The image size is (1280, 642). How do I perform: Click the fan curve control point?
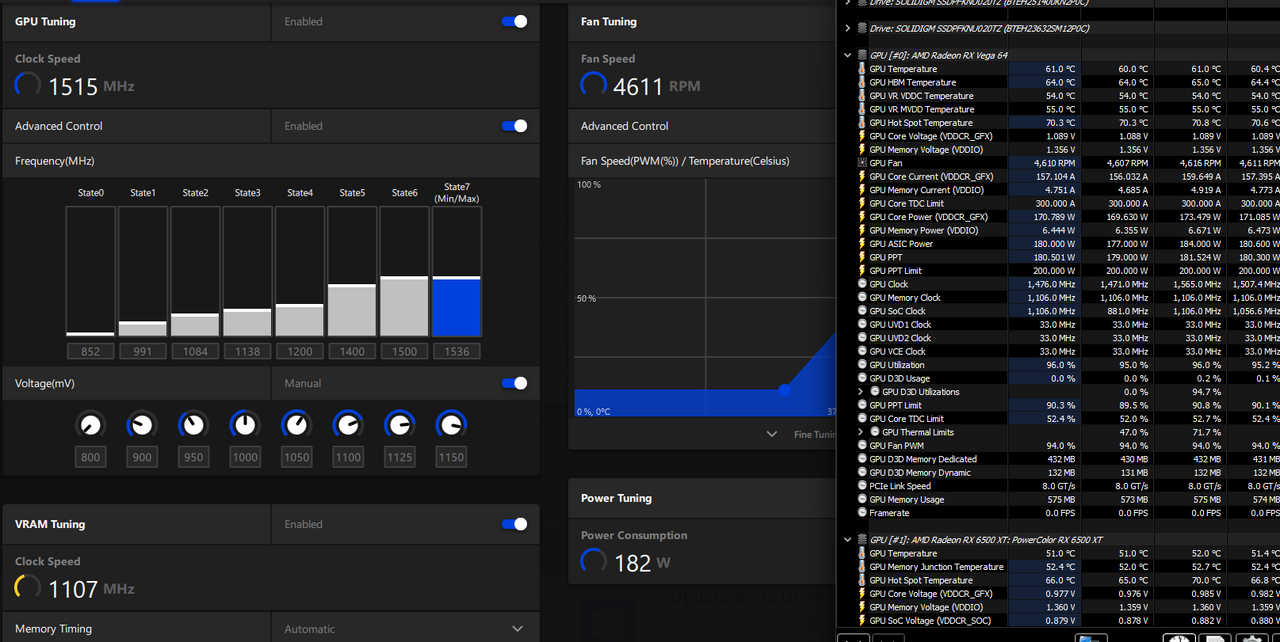pos(784,390)
